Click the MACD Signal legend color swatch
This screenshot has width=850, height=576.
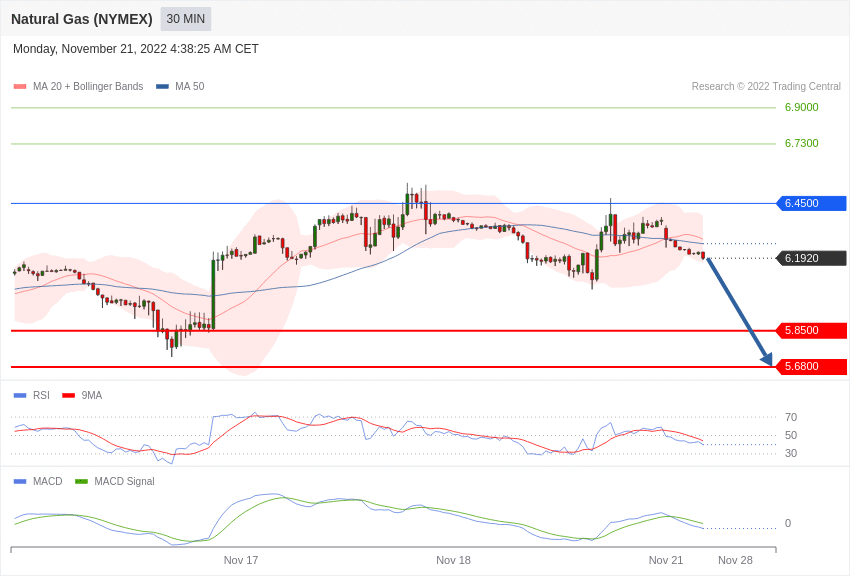tap(81, 481)
